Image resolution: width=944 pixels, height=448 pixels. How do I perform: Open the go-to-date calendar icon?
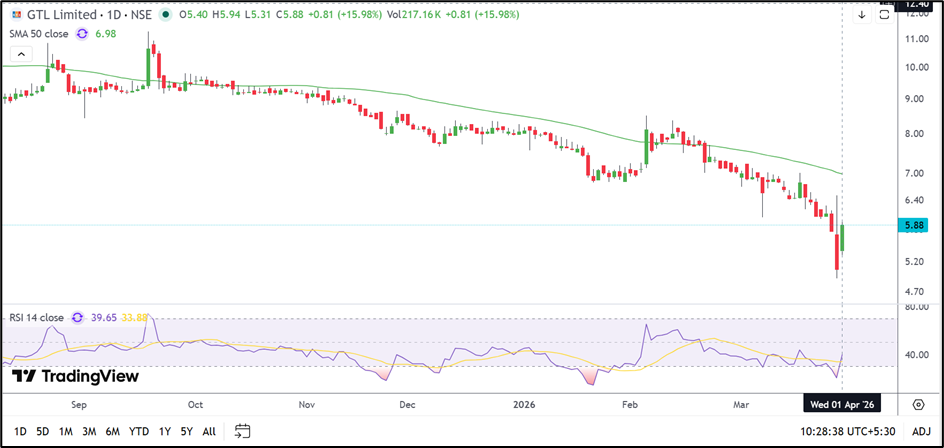242,431
